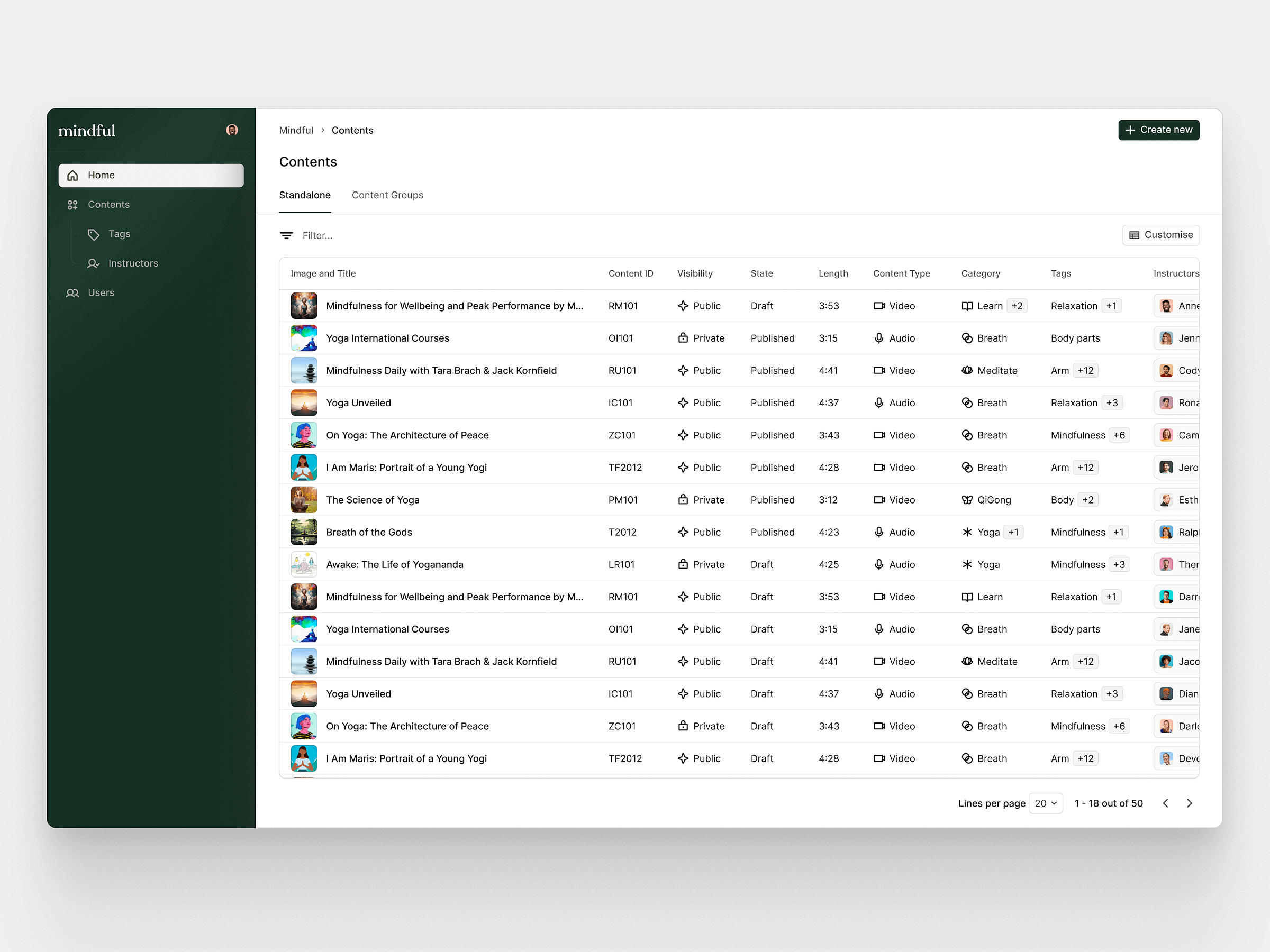The width and height of the screenshot is (1270, 952).
Task: Click the QiGong butterfly icon in the PM101 row
Action: pos(967,500)
